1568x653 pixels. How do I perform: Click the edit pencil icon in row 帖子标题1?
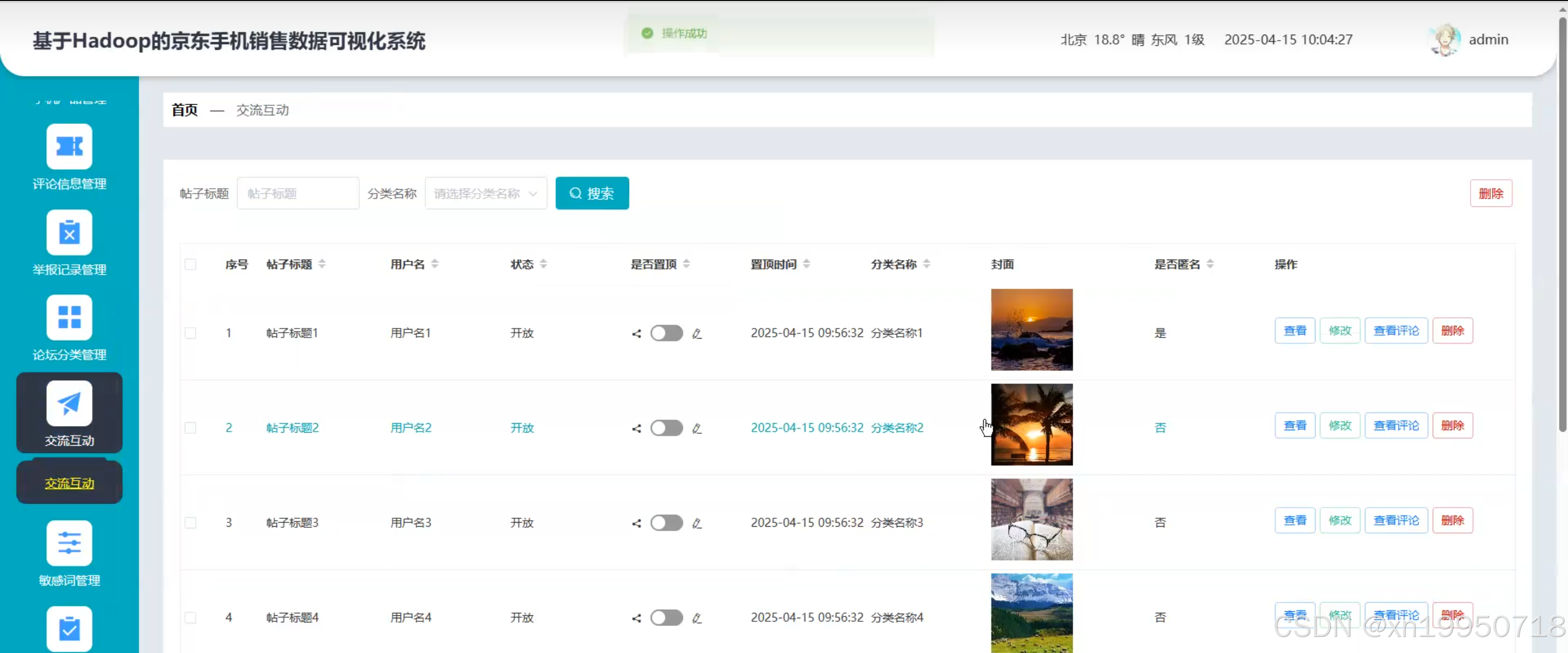point(697,333)
